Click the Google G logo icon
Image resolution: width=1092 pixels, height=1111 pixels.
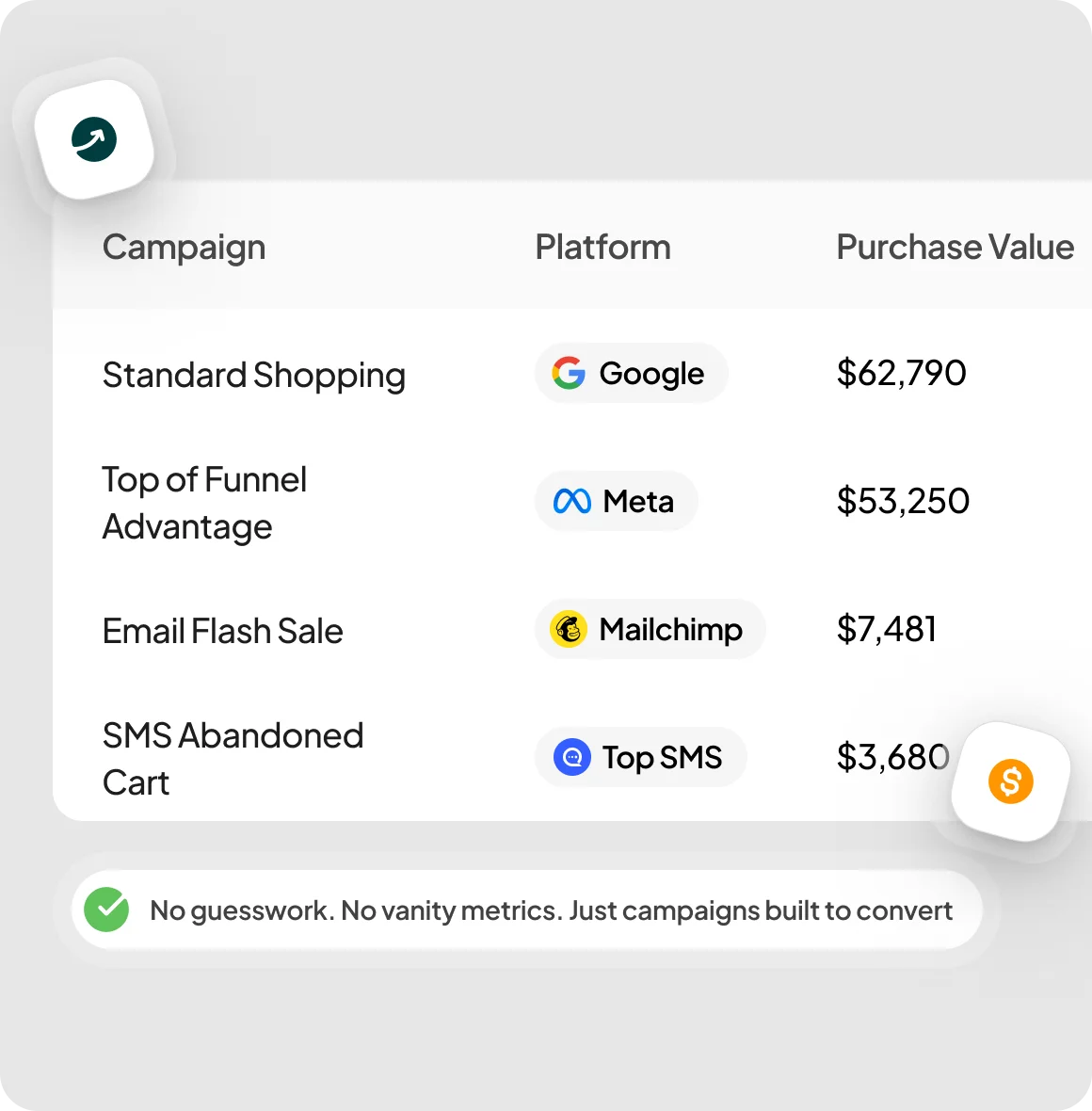(x=569, y=374)
